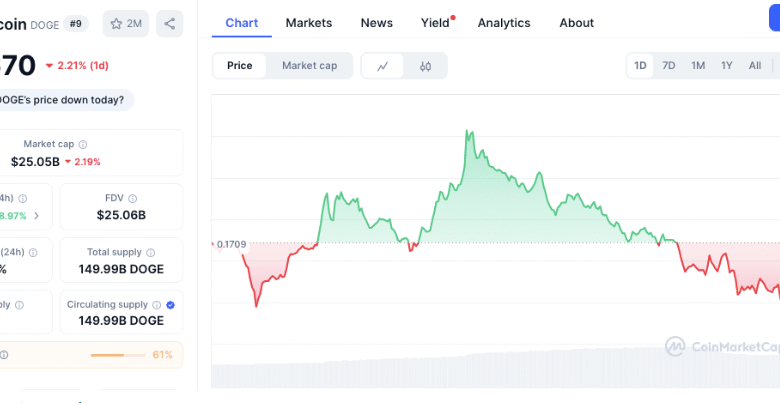Open the Yield tab
The image size is (780, 403).
pos(435,23)
